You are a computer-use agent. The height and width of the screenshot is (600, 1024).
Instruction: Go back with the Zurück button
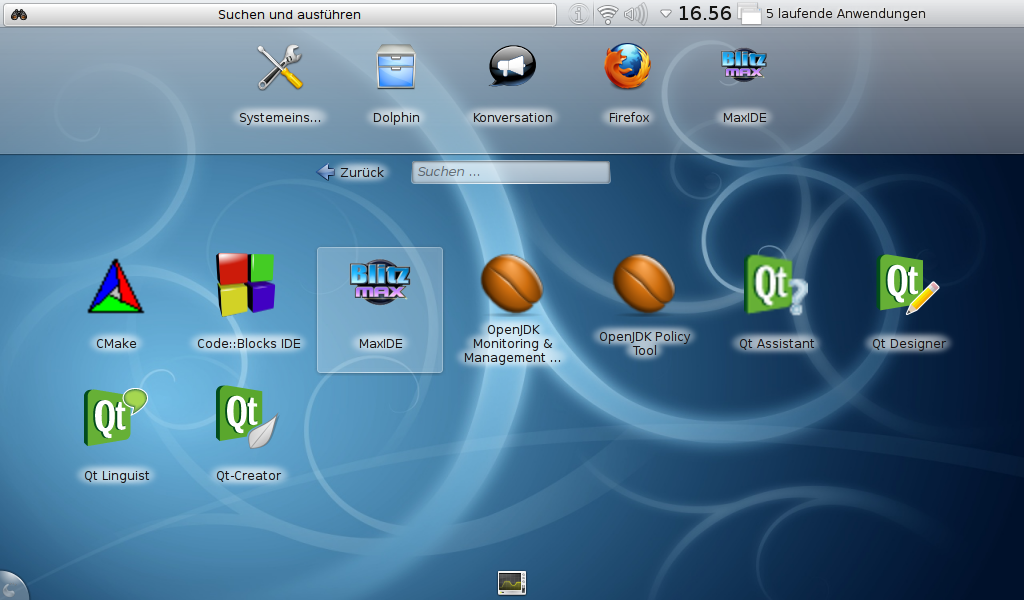pos(351,172)
